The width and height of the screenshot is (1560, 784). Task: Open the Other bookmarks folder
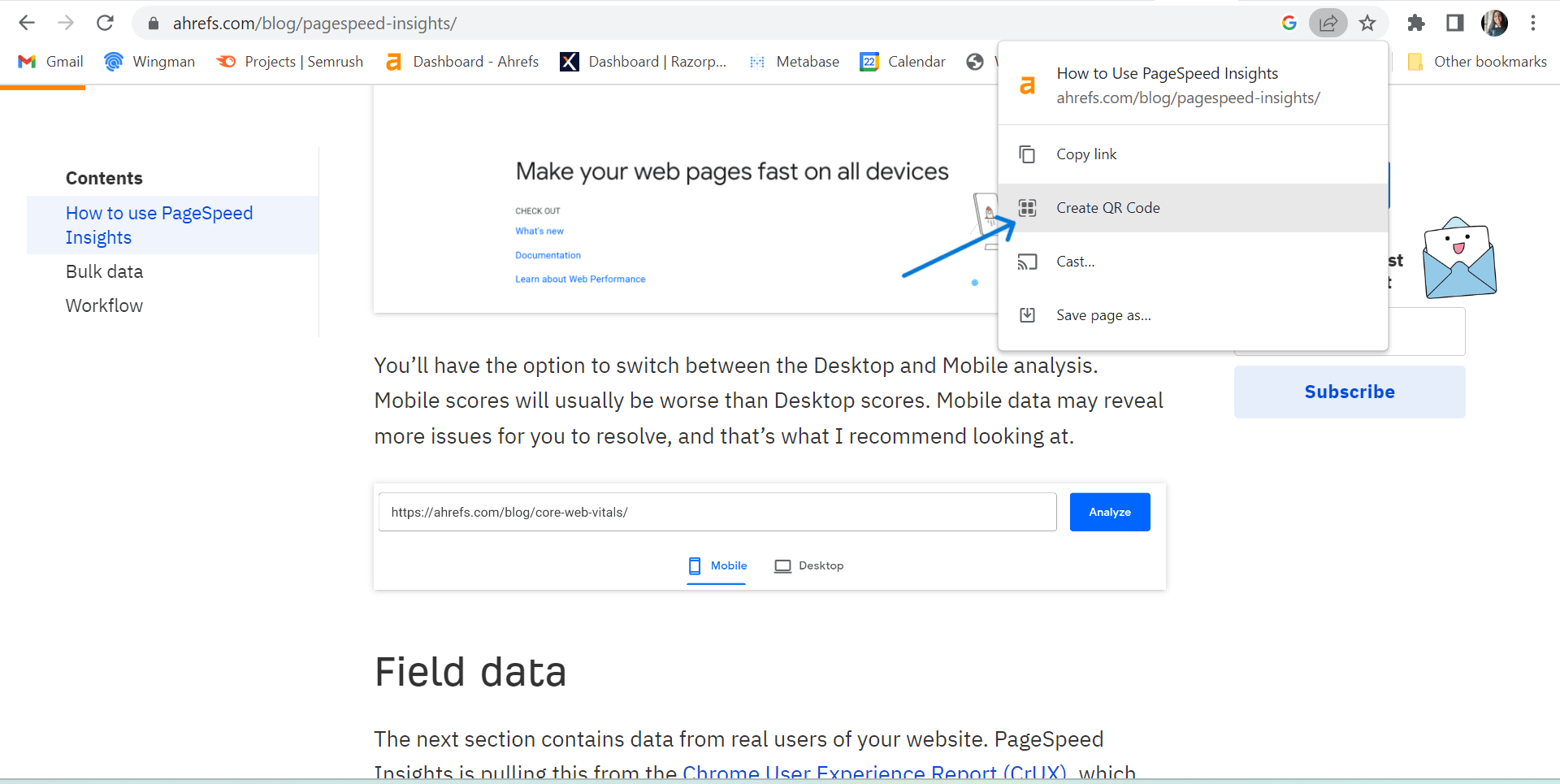click(1478, 62)
